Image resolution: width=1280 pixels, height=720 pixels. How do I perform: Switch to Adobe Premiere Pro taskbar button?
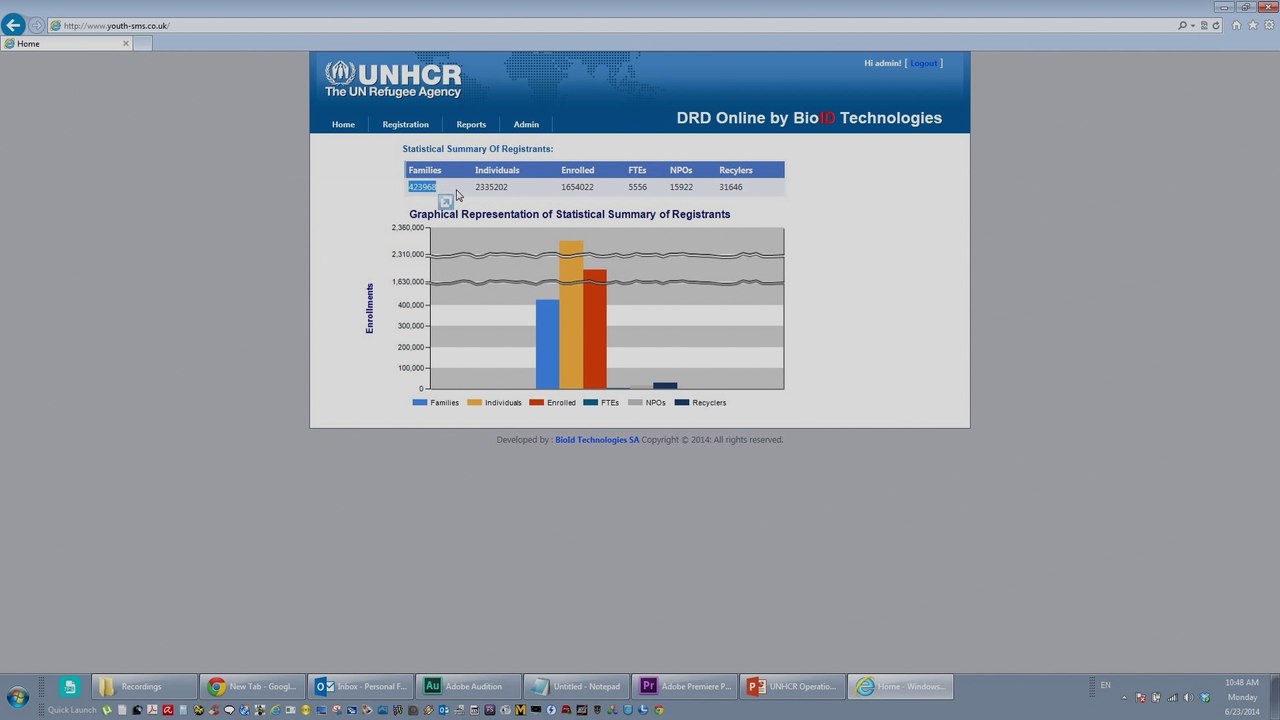point(685,687)
